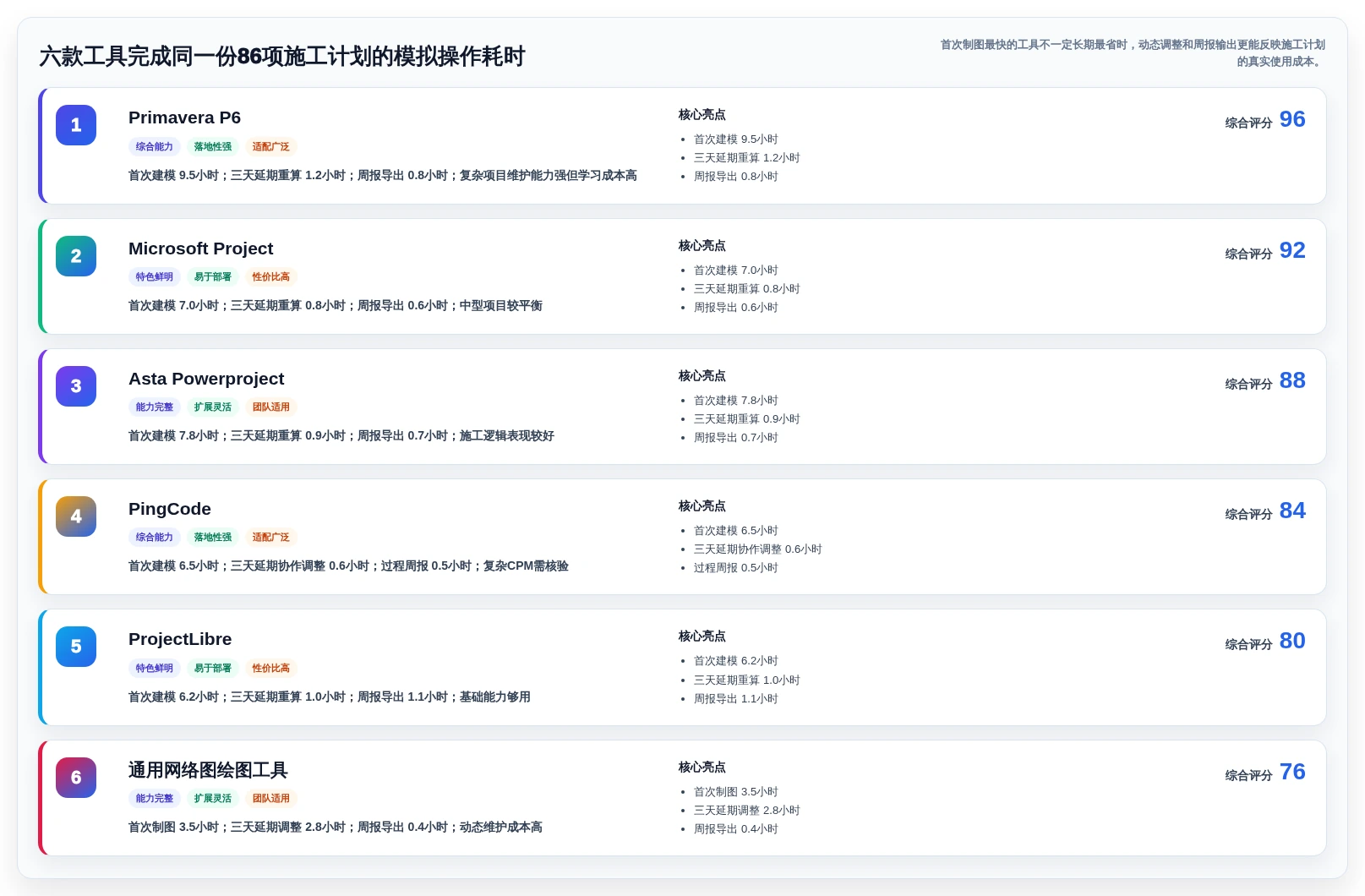Click the 核心亮点 heading in PingCode card
Image resolution: width=1365 pixels, height=896 pixels.
[702, 506]
